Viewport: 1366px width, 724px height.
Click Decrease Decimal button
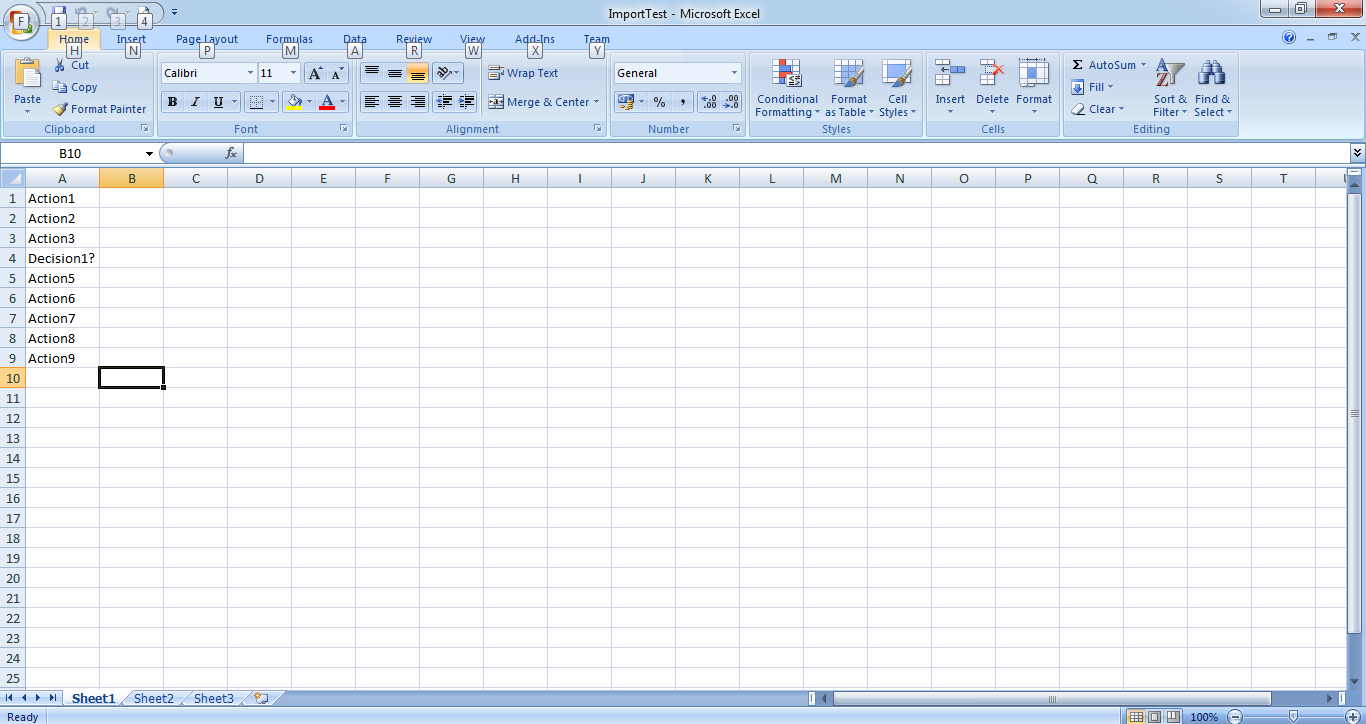[x=732, y=102]
